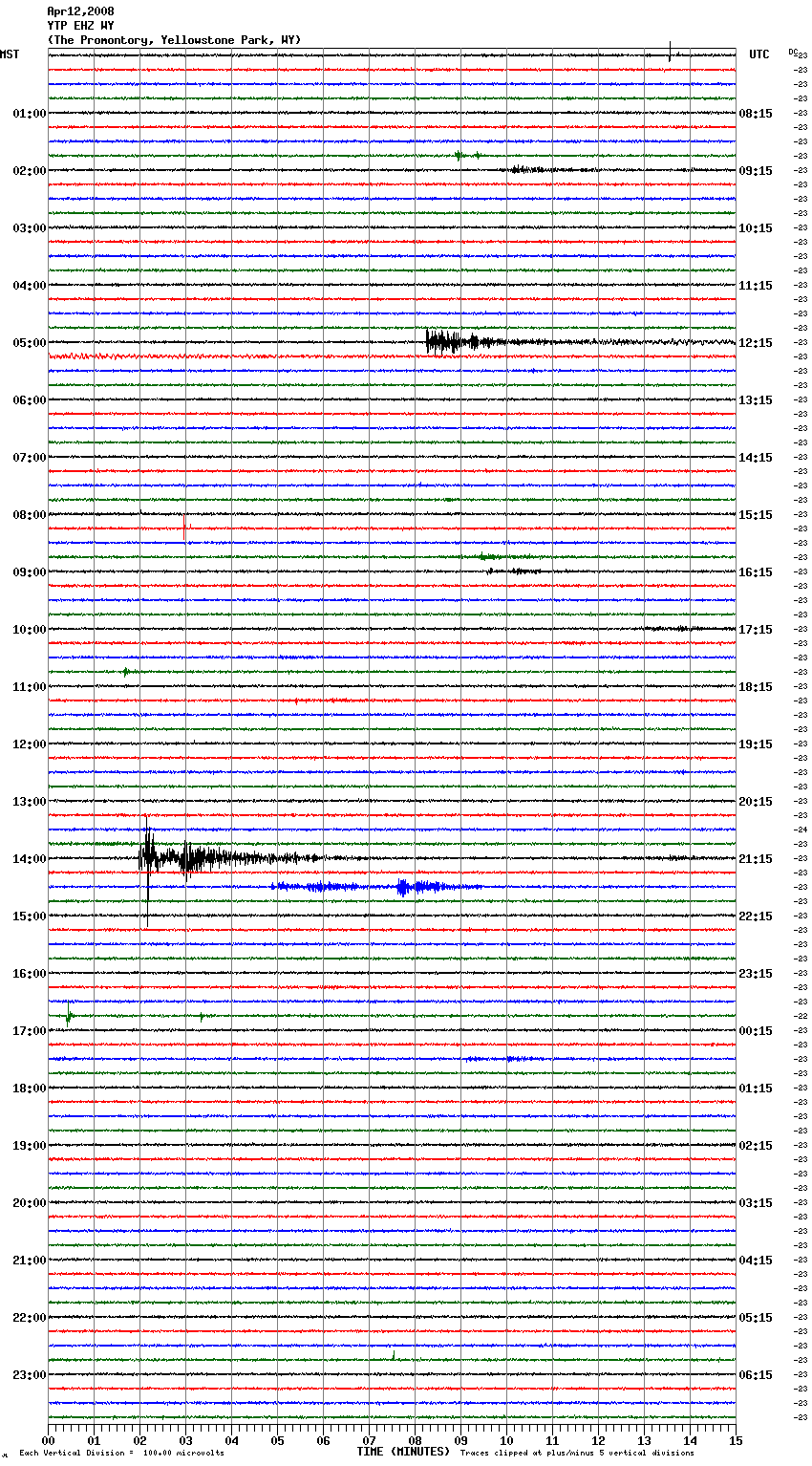812x1466 pixels.
Task: Click the UTC timezone label
Action: point(759,54)
